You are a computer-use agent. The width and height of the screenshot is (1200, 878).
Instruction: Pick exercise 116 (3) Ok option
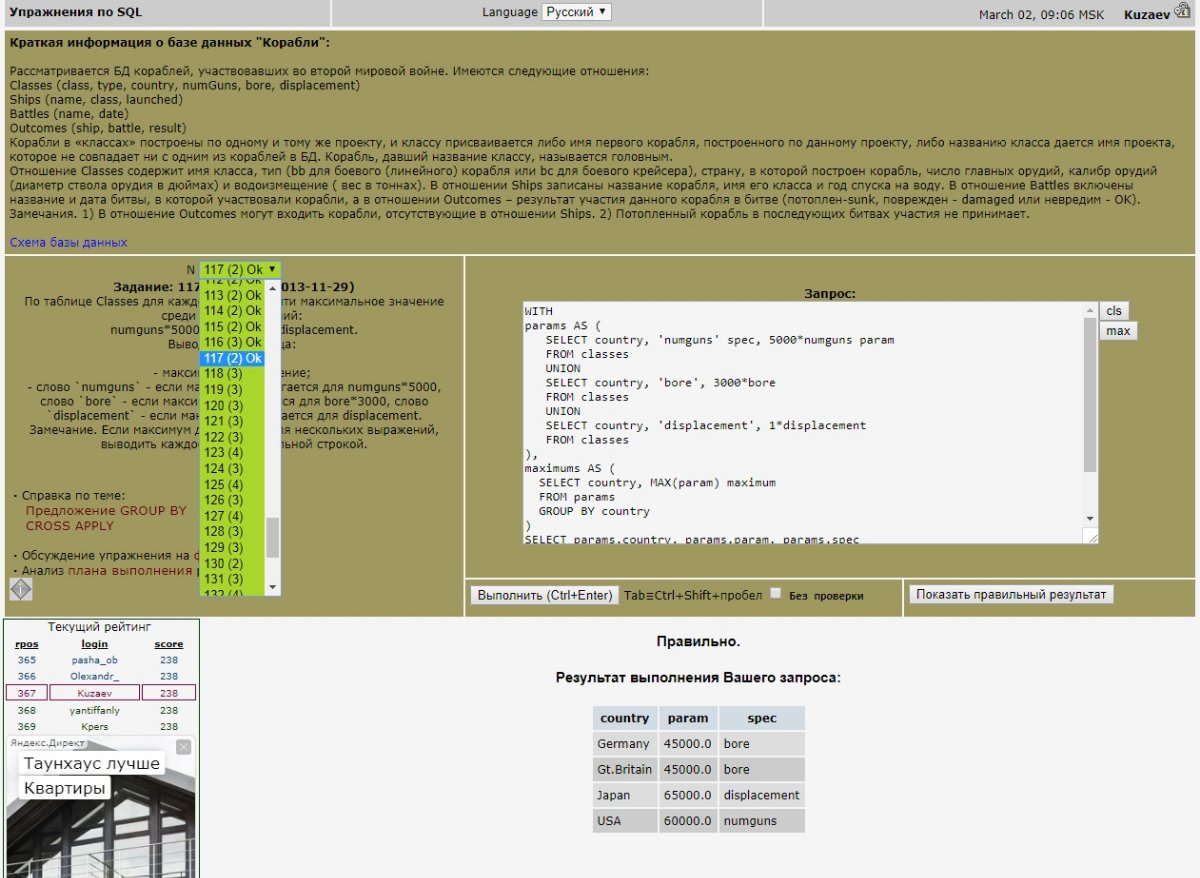point(232,342)
